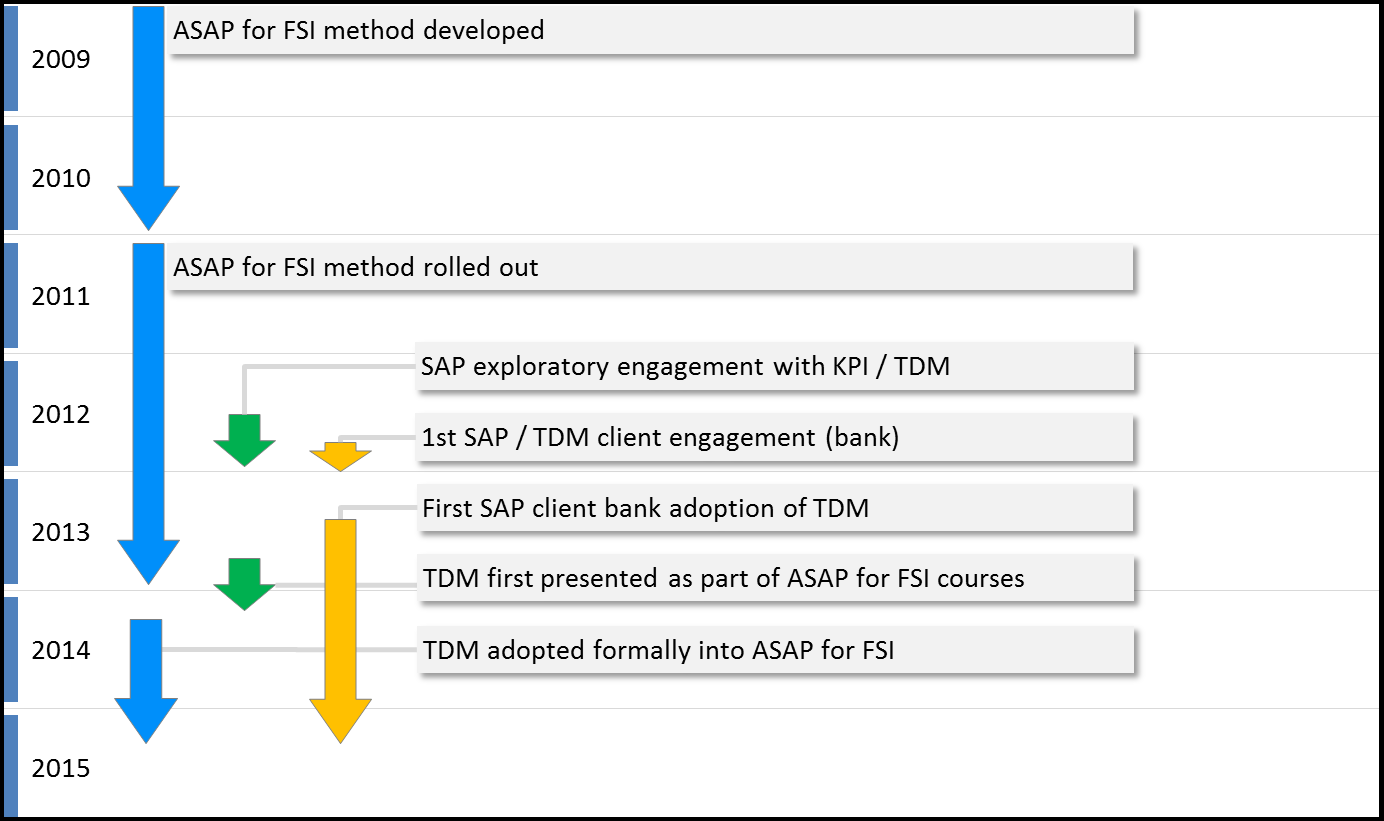Click 'SAP exploratory engagement with KPI / TDM' box
1384x821 pixels.
pos(775,366)
